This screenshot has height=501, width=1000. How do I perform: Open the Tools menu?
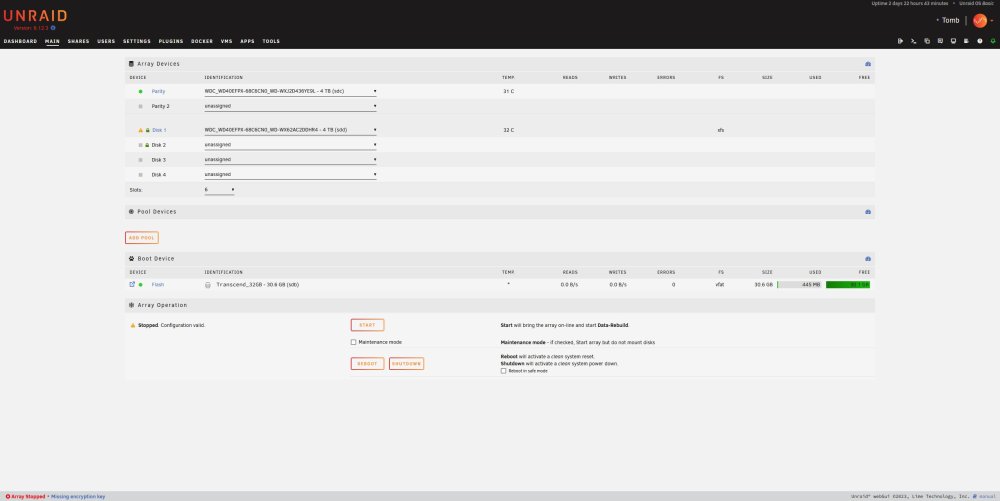point(271,41)
